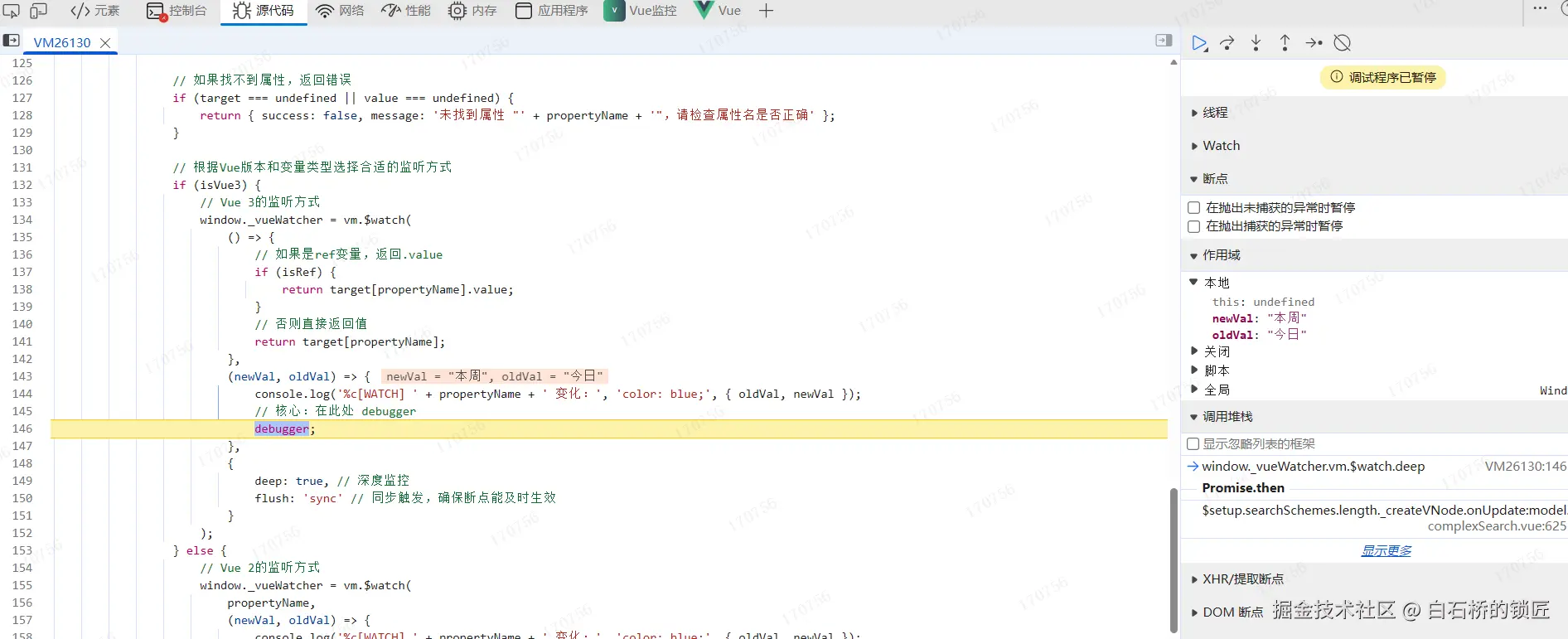This screenshot has height=639, width=1568.
Task: Open the 内存 (Memory) tab
Action: [472, 11]
